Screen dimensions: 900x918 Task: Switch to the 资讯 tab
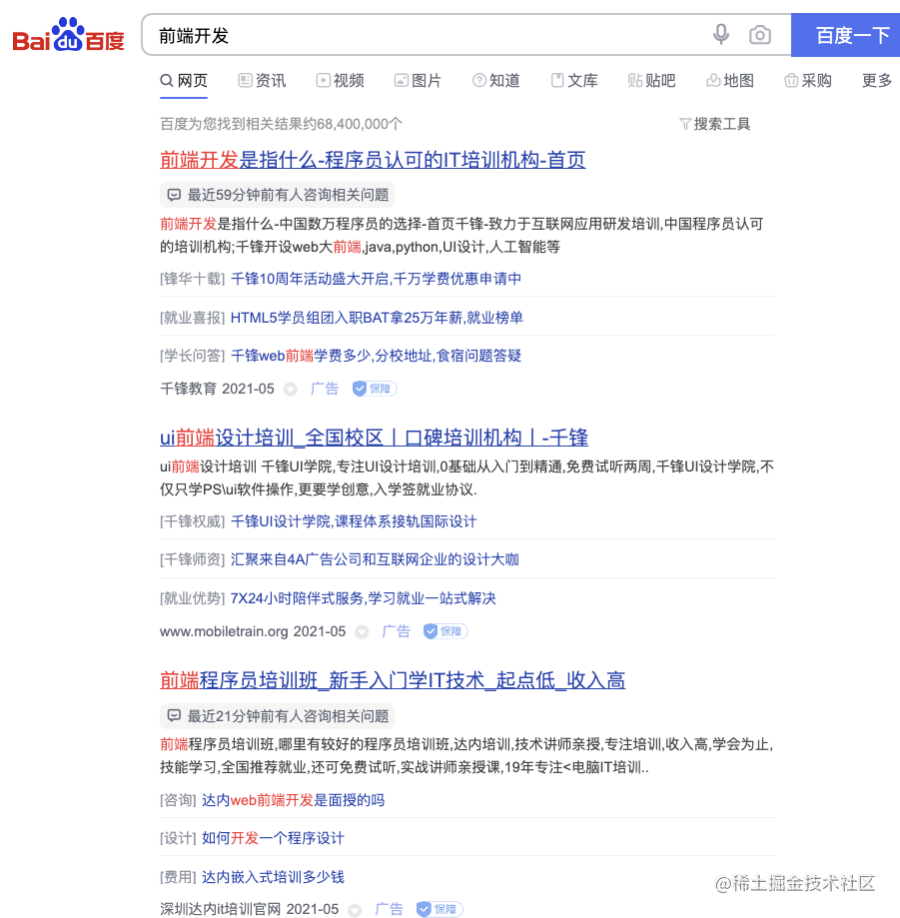262,80
